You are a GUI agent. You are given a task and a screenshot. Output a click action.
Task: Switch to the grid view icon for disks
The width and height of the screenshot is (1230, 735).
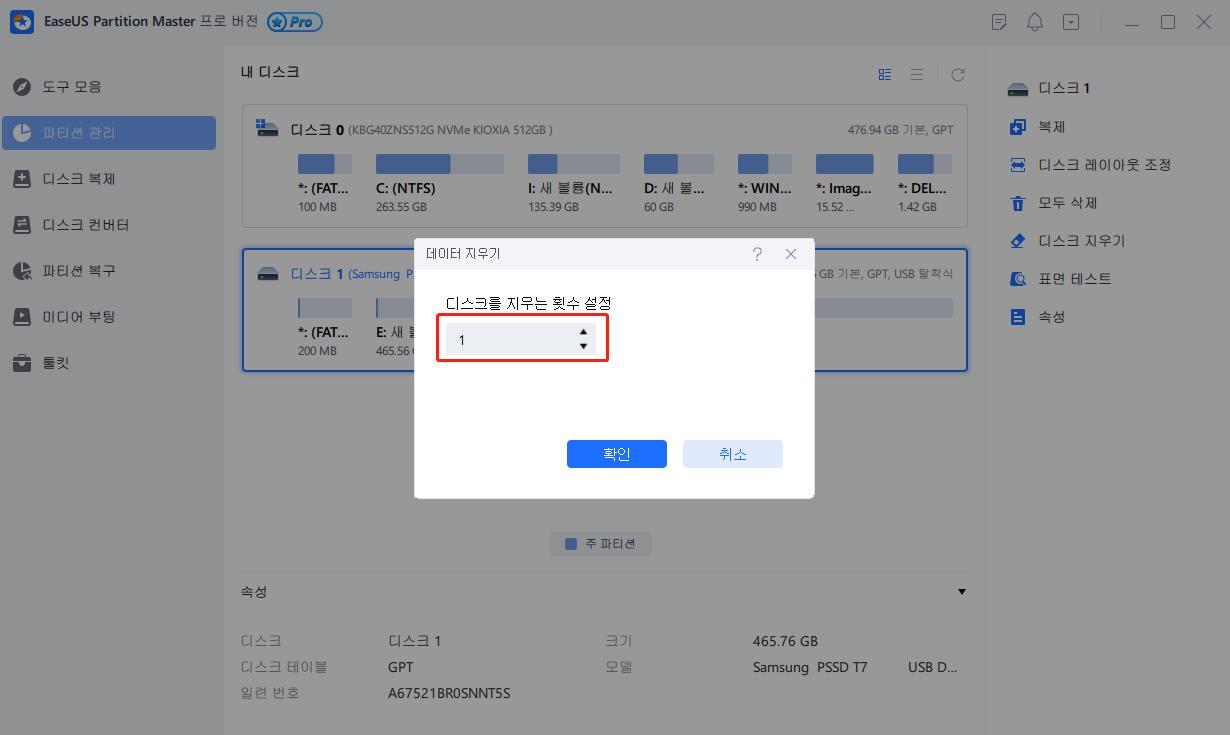point(885,75)
